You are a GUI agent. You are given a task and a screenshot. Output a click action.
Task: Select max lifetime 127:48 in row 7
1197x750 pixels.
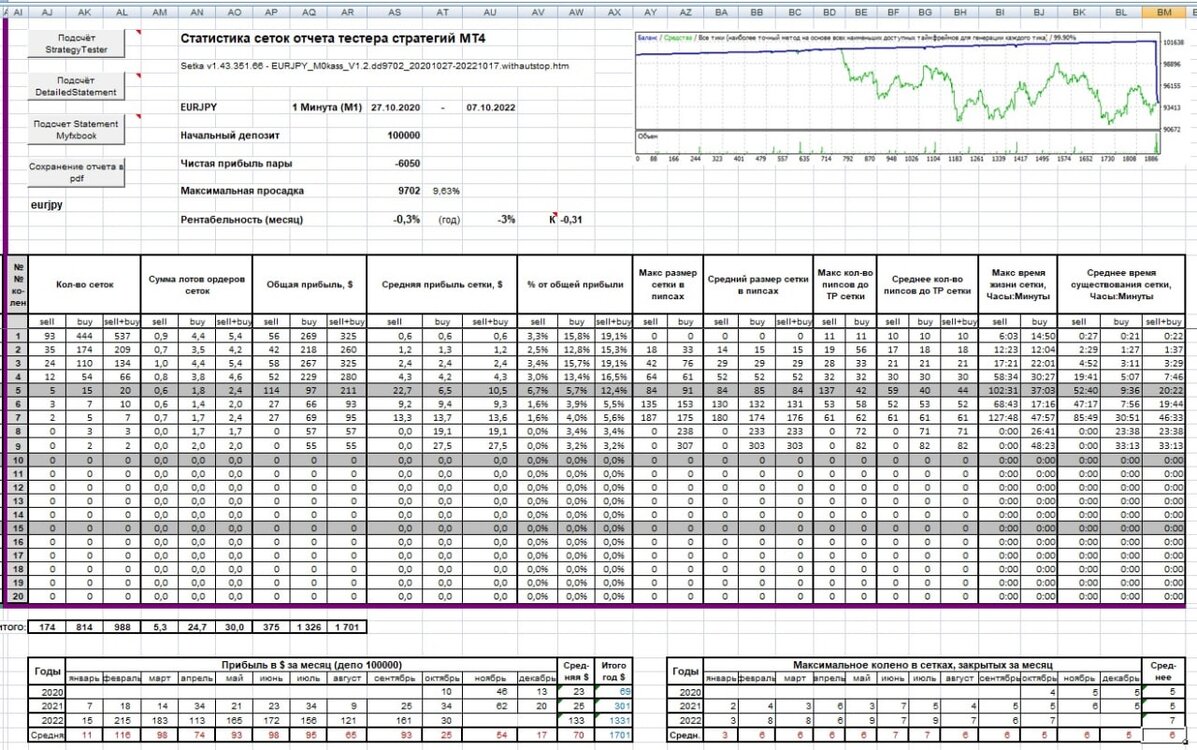coord(1000,418)
